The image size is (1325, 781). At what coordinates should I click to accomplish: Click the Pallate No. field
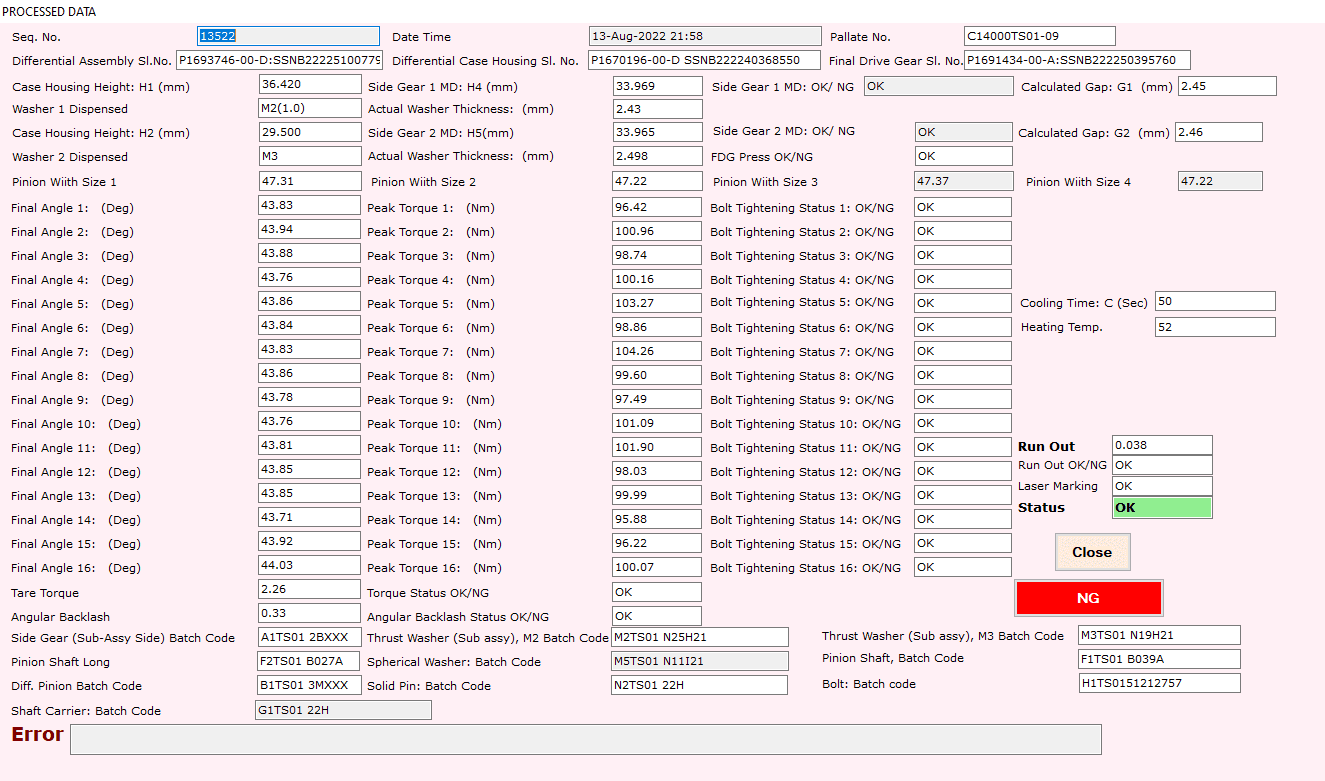tap(1040, 36)
